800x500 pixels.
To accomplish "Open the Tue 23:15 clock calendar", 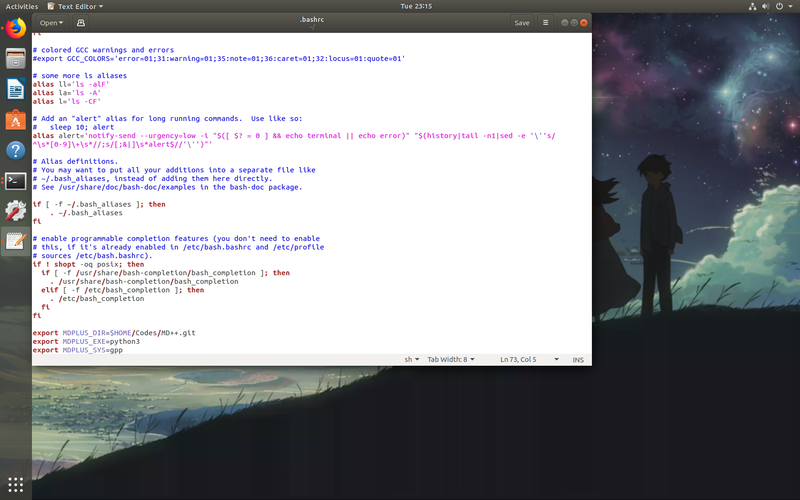I will (416, 6).
